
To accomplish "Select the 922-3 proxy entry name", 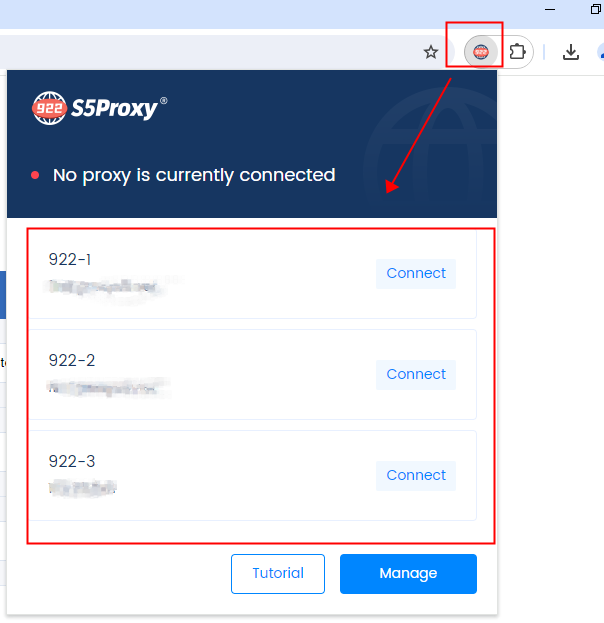I will click(72, 461).
